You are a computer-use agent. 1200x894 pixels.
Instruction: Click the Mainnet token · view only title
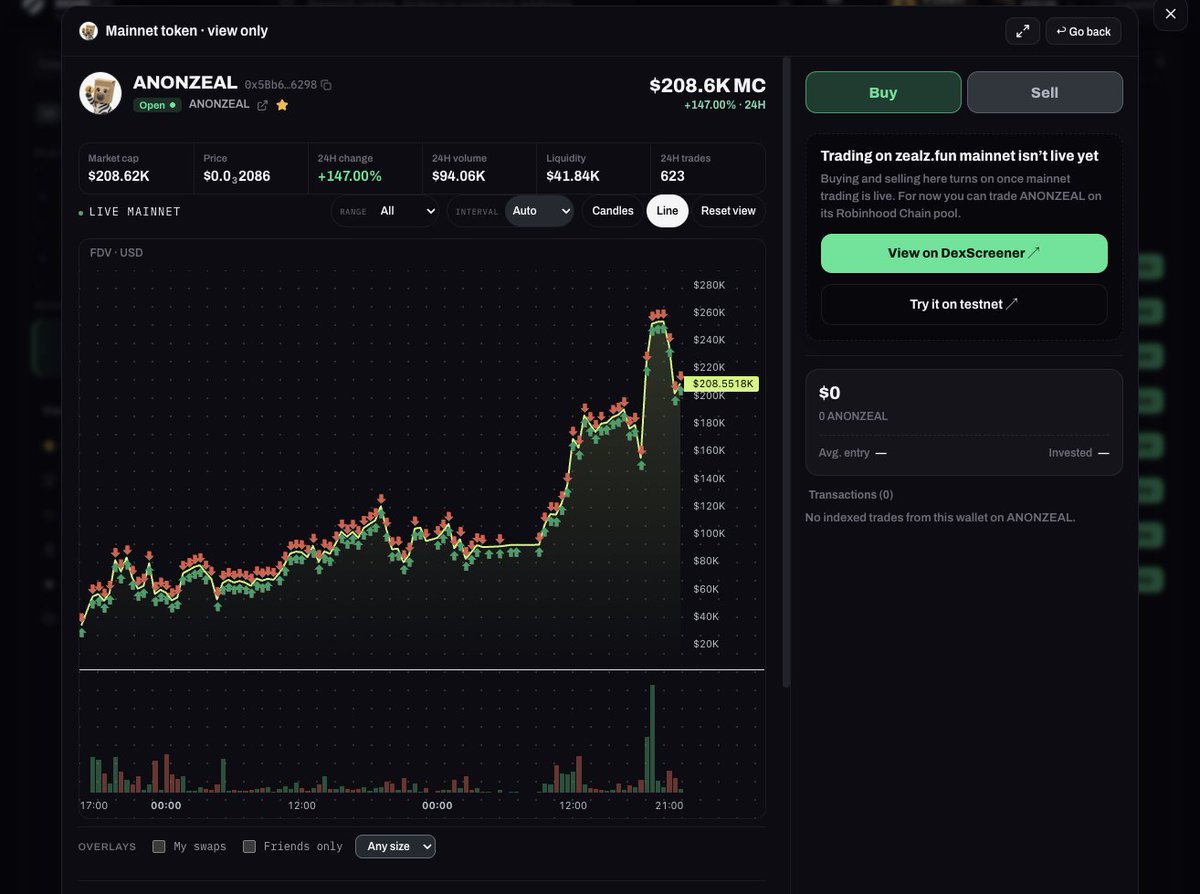coord(187,31)
